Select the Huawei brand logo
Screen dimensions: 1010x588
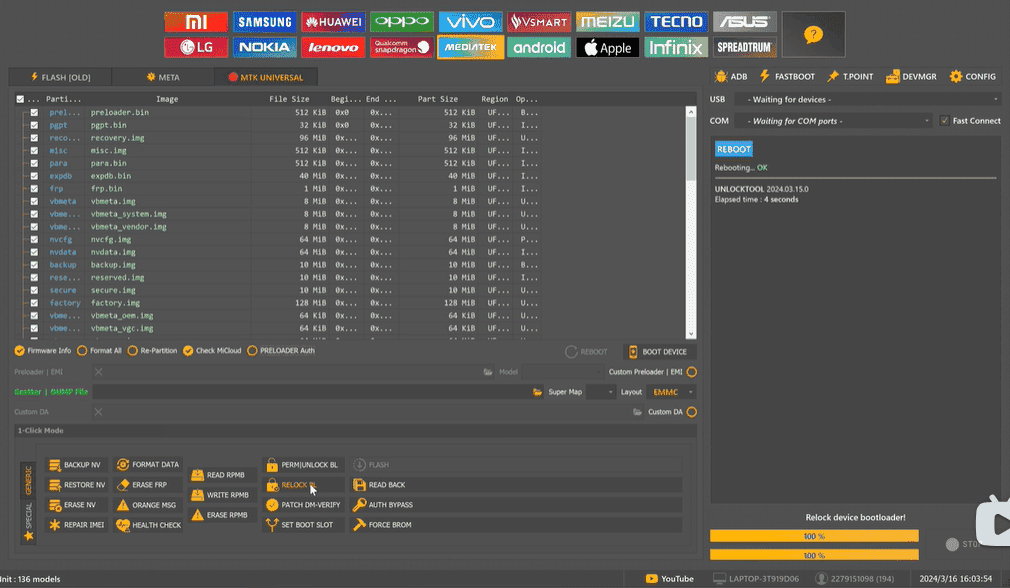pos(333,22)
